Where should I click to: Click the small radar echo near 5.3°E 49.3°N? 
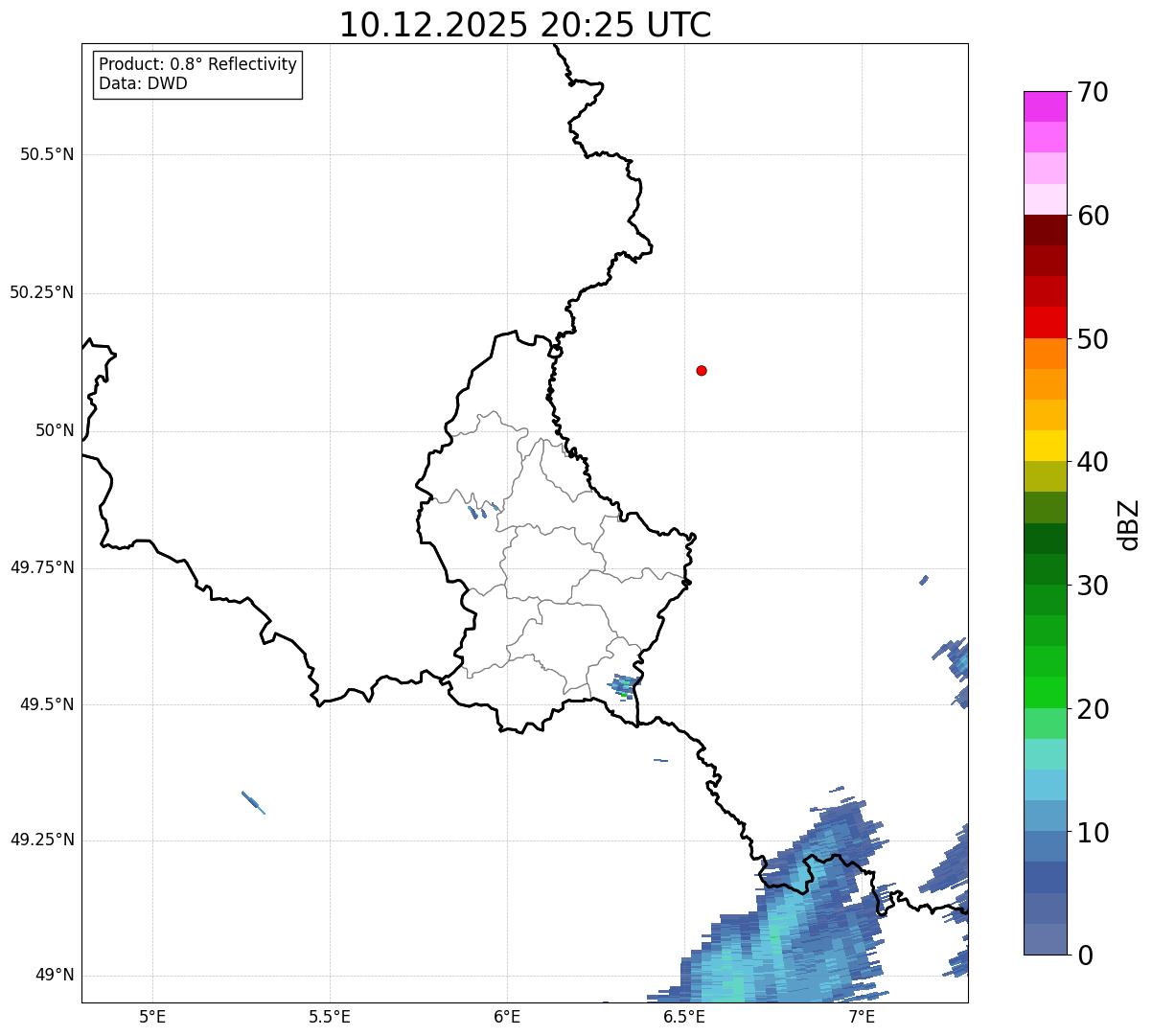pyautogui.click(x=253, y=802)
